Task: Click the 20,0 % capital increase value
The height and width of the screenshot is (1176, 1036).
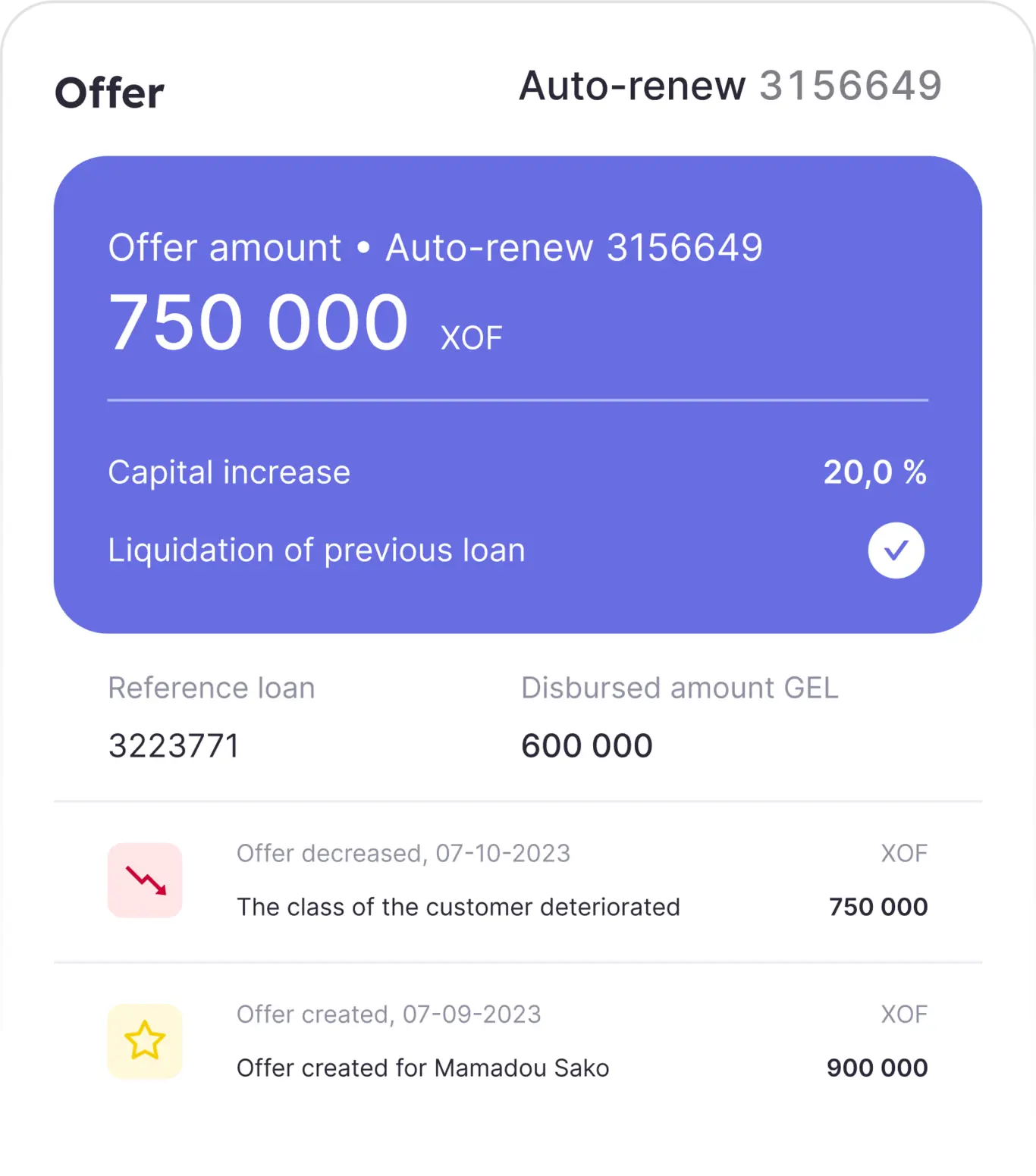Action: pos(875,472)
